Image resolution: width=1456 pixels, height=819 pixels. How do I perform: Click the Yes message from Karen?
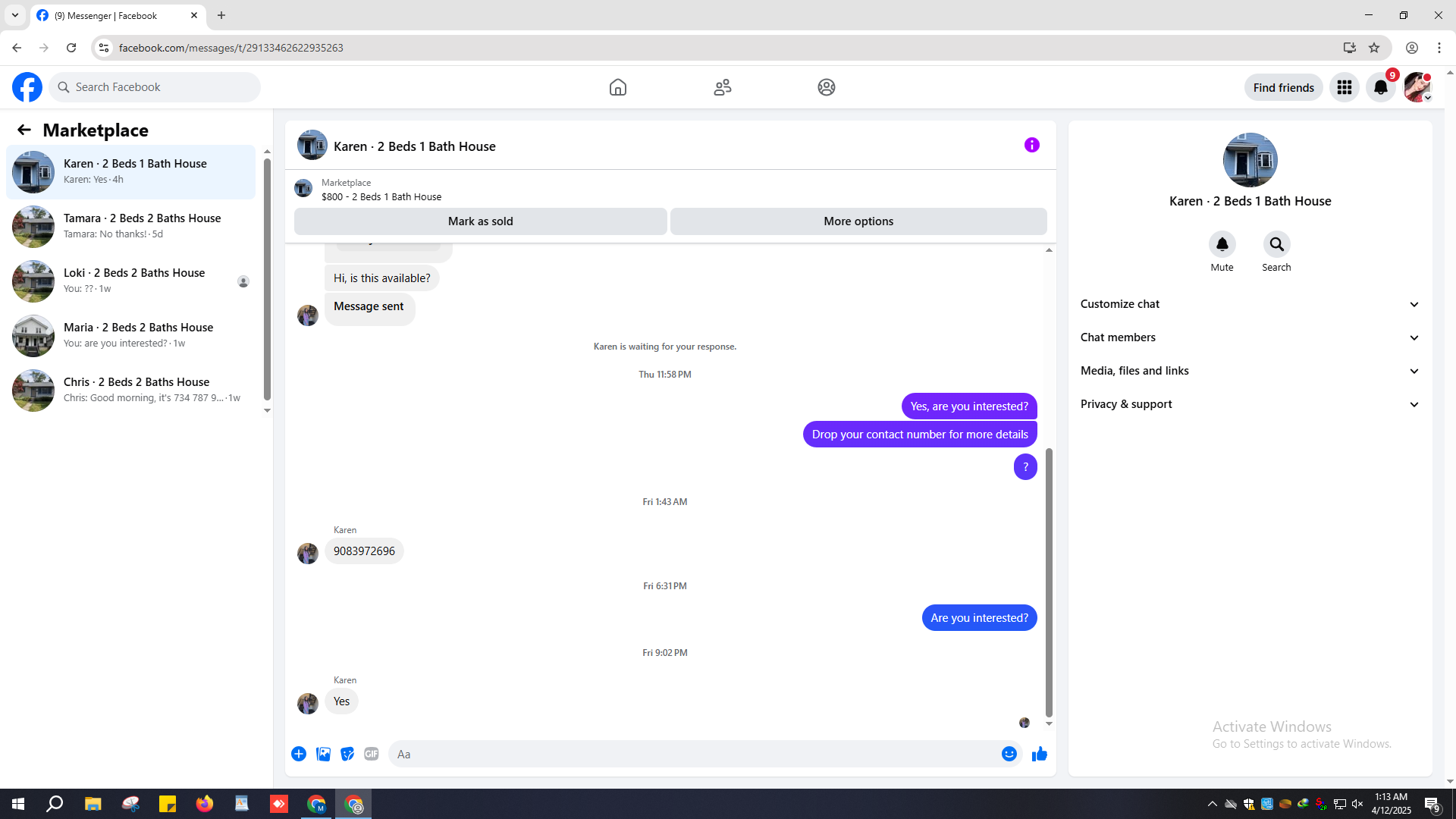click(x=342, y=701)
